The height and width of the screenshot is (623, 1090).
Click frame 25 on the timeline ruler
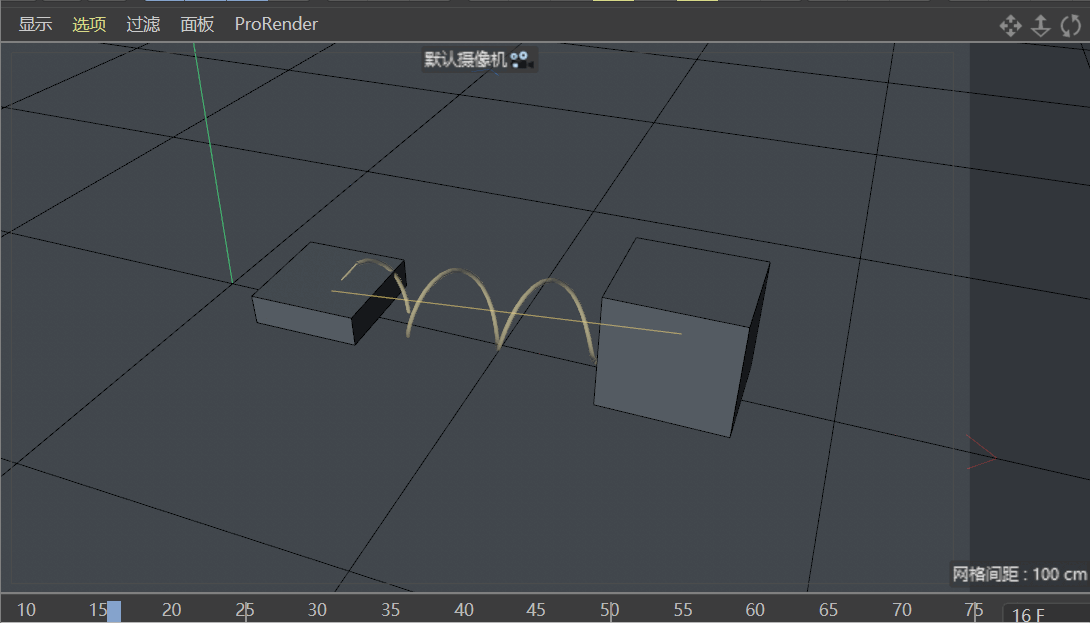pyautogui.click(x=245, y=610)
